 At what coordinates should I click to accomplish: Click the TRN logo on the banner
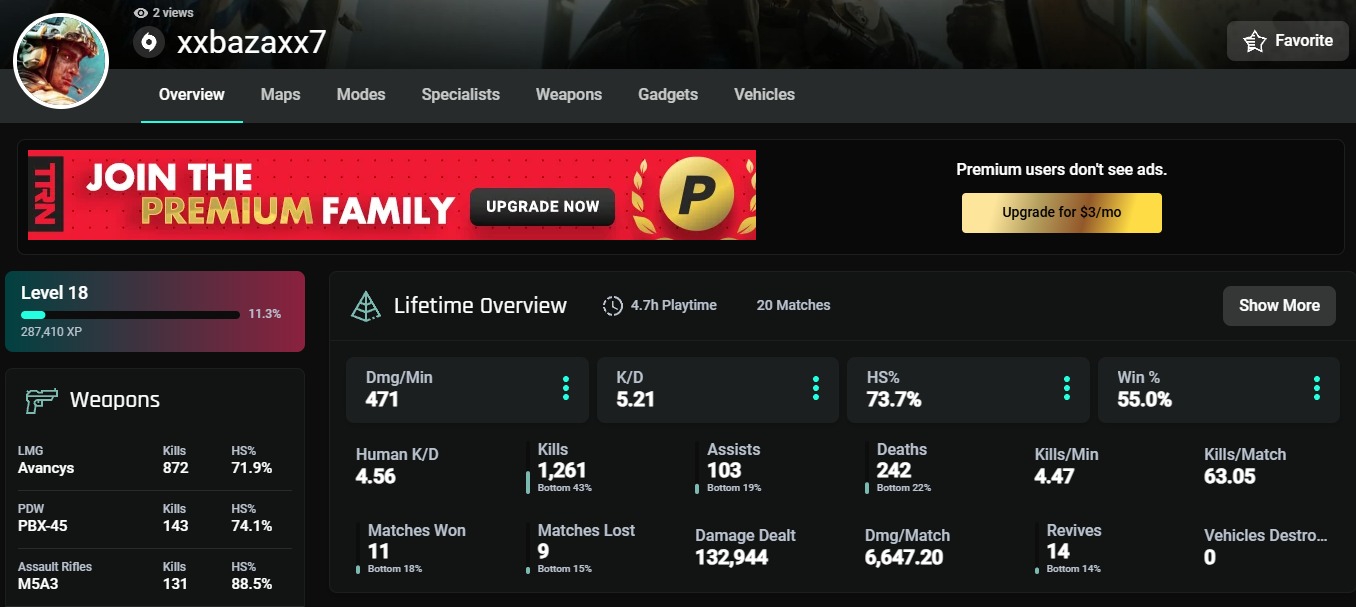(x=46, y=195)
